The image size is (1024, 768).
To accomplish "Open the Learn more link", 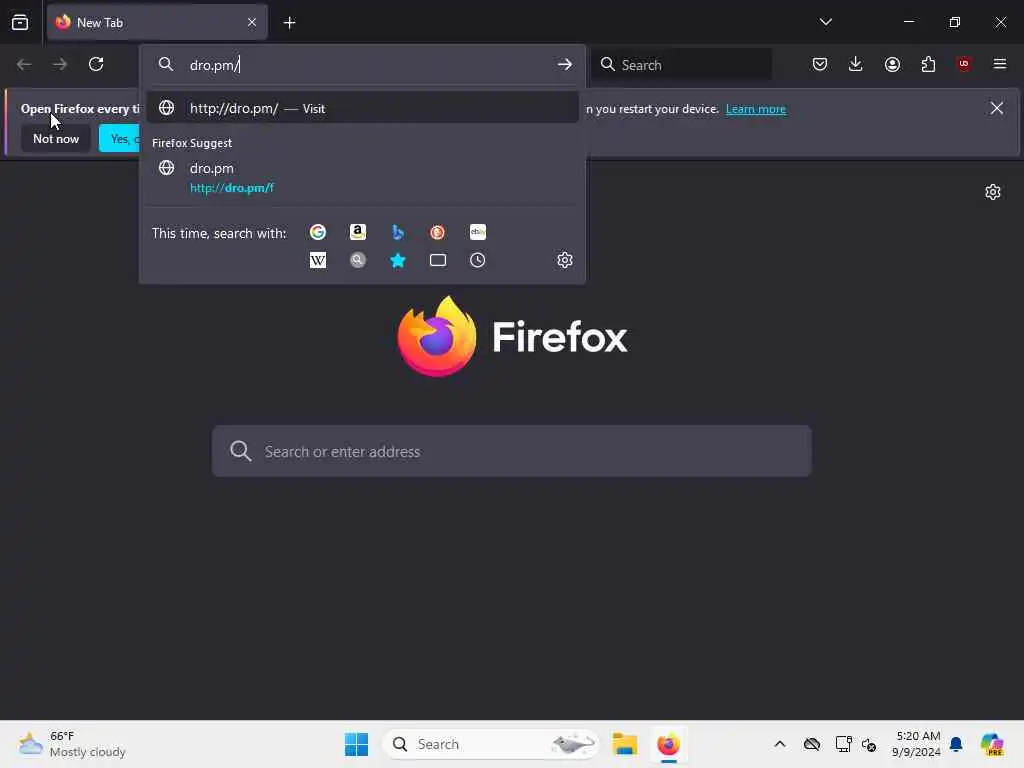I will [756, 109].
